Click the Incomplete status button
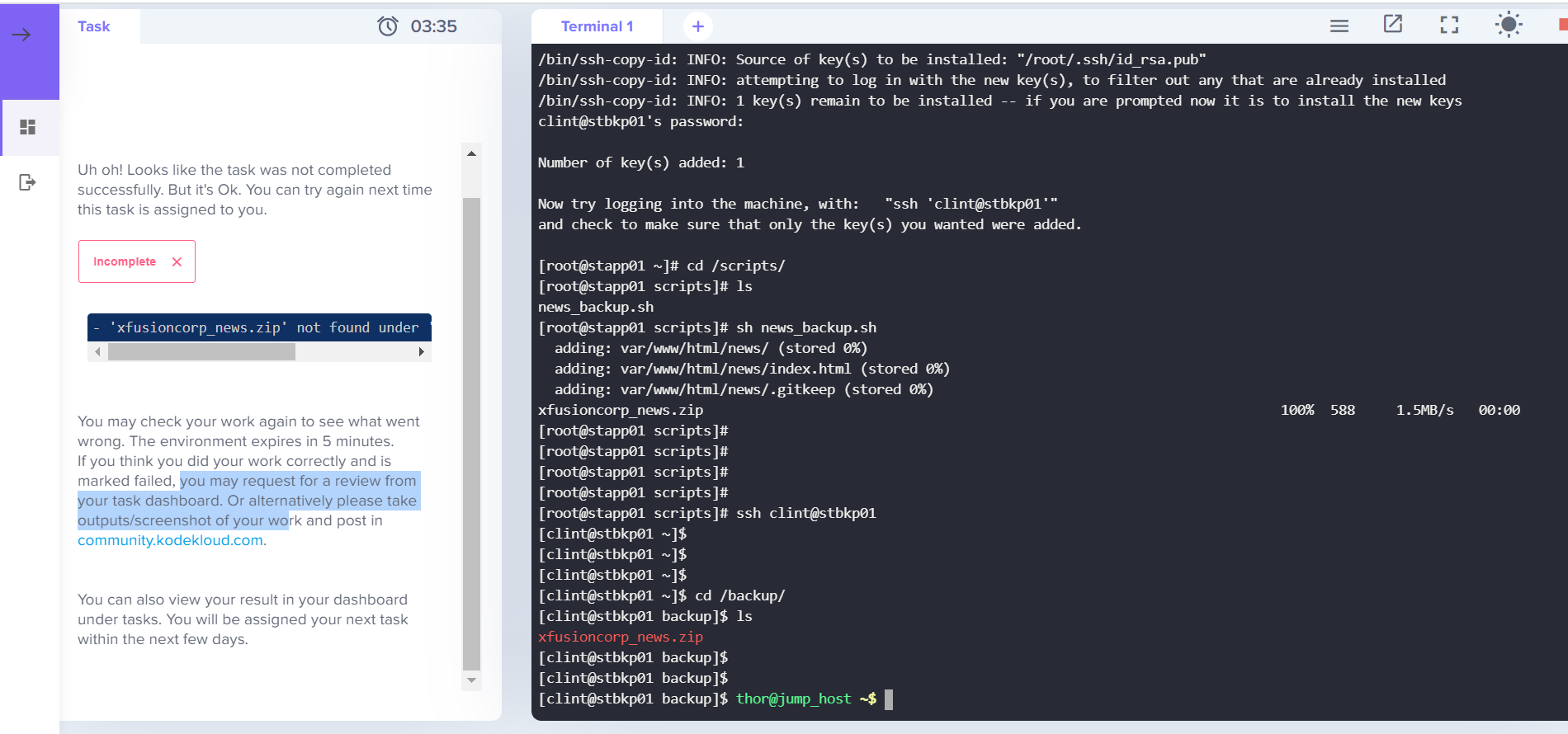1568x734 pixels. click(x=125, y=261)
